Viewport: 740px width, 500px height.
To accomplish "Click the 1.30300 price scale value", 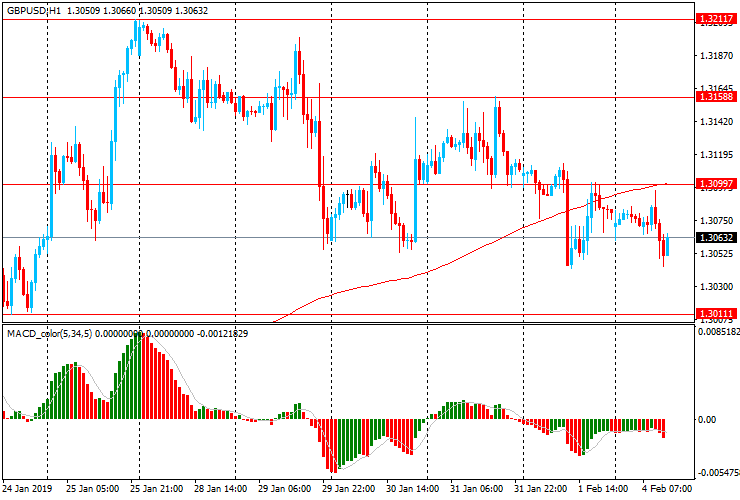I will coord(716,287).
